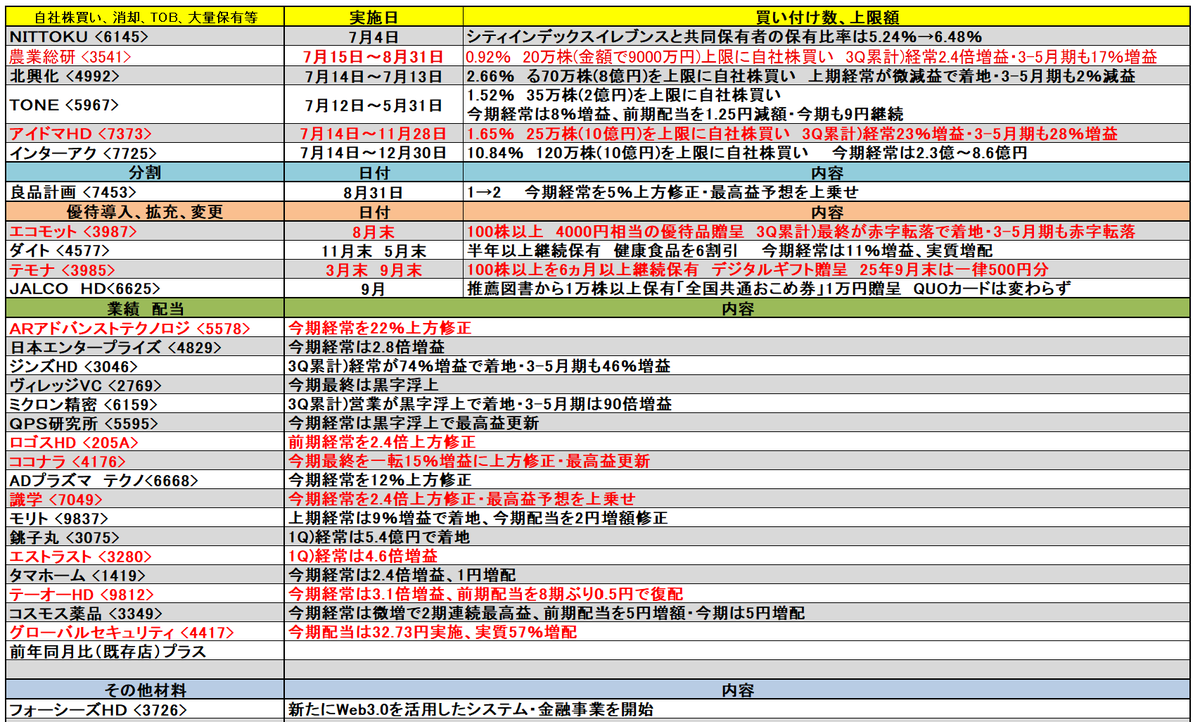Click the text 新たにWeb3.0を活用したシステム・金融事業を開始
The width and height of the screenshot is (1200, 722).
(470, 710)
